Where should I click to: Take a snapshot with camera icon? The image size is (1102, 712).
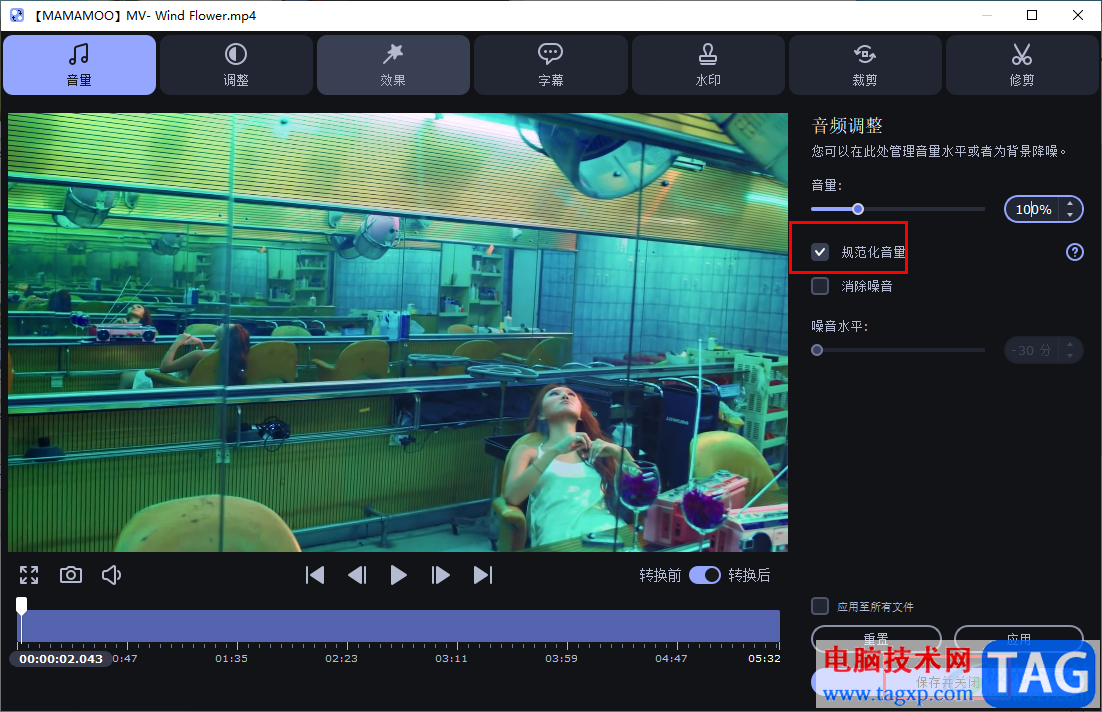pyautogui.click(x=70, y=575)
